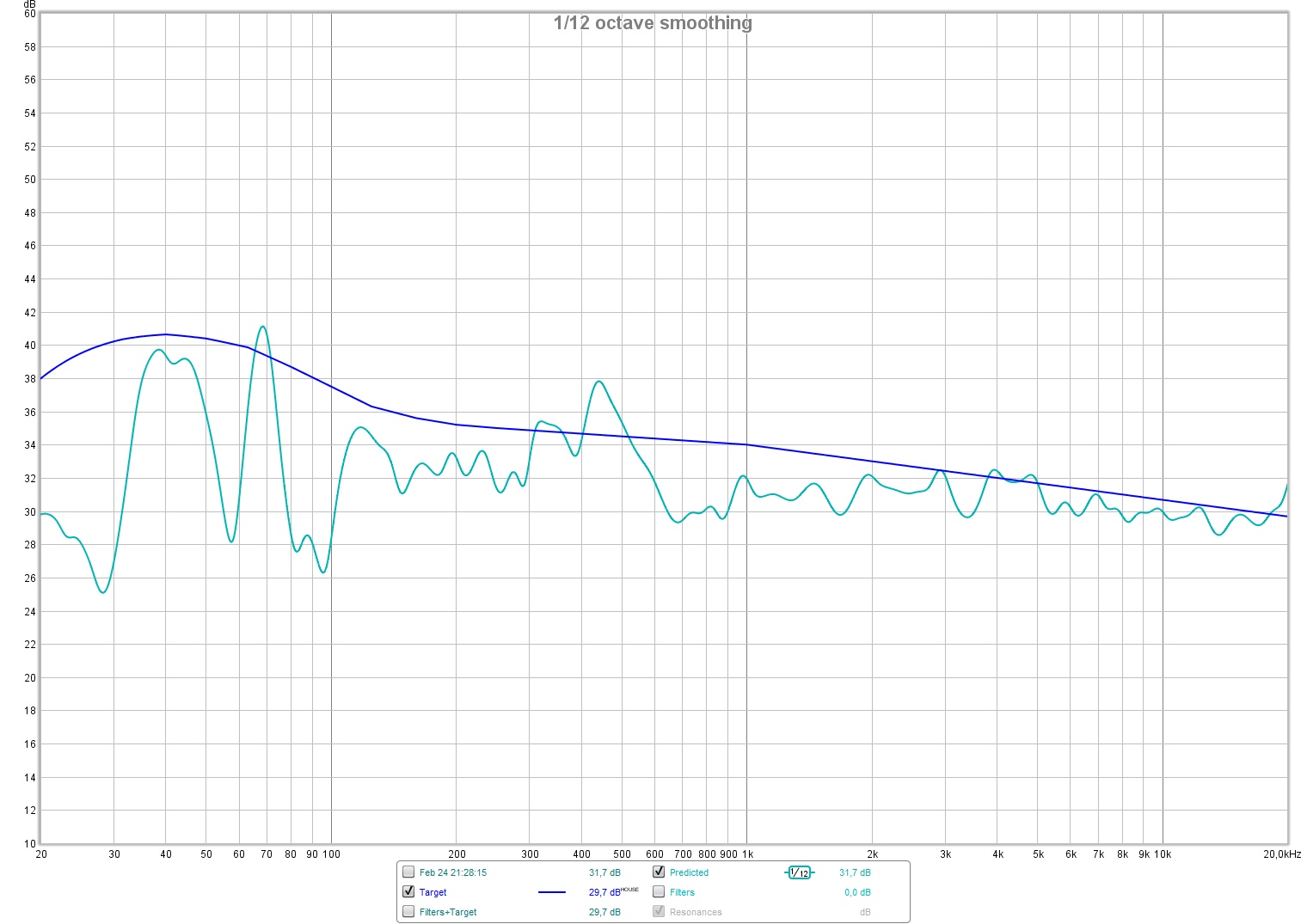Click the Filters 0,0 dB readout
Image resolution: width=1307 pixels, height=924 pixels.
857,892
